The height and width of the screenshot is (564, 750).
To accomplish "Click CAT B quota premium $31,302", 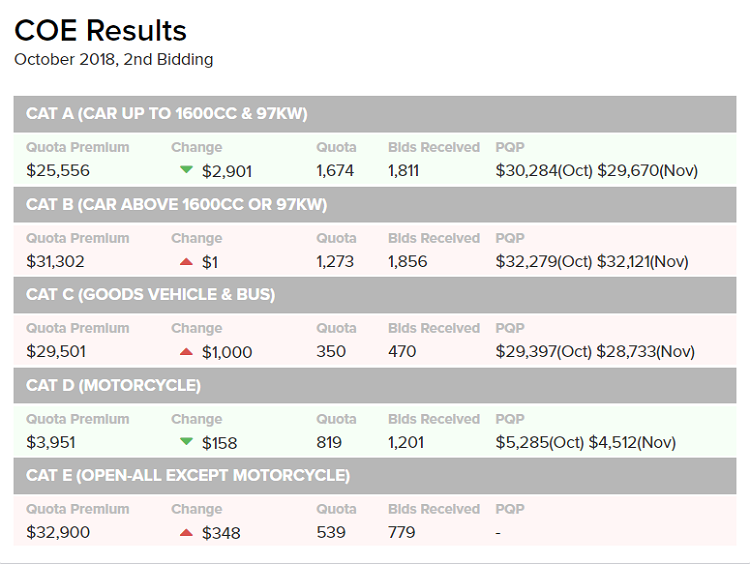I will click(56, 262).
